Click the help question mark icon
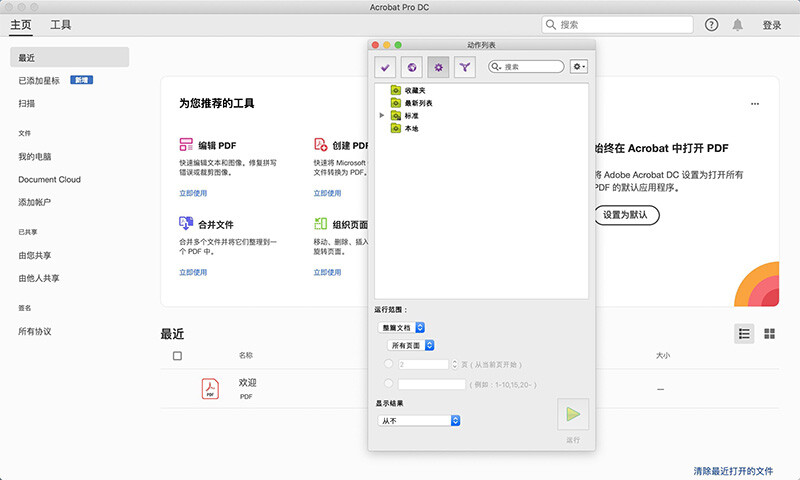 point(711,24)
